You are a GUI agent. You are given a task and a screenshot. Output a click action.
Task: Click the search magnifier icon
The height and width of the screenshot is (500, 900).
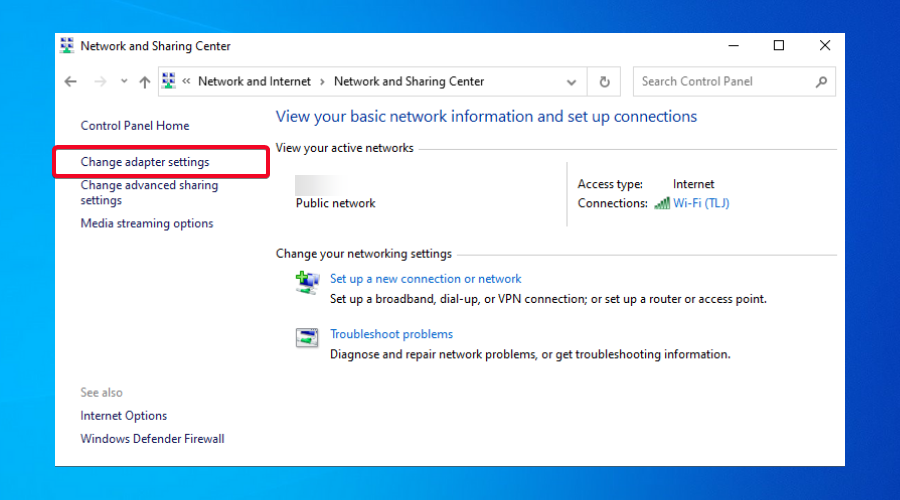tap(821, 82)
